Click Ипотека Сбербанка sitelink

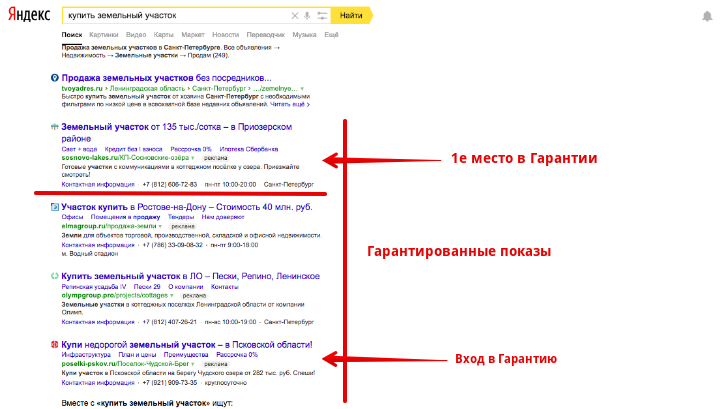249,149
